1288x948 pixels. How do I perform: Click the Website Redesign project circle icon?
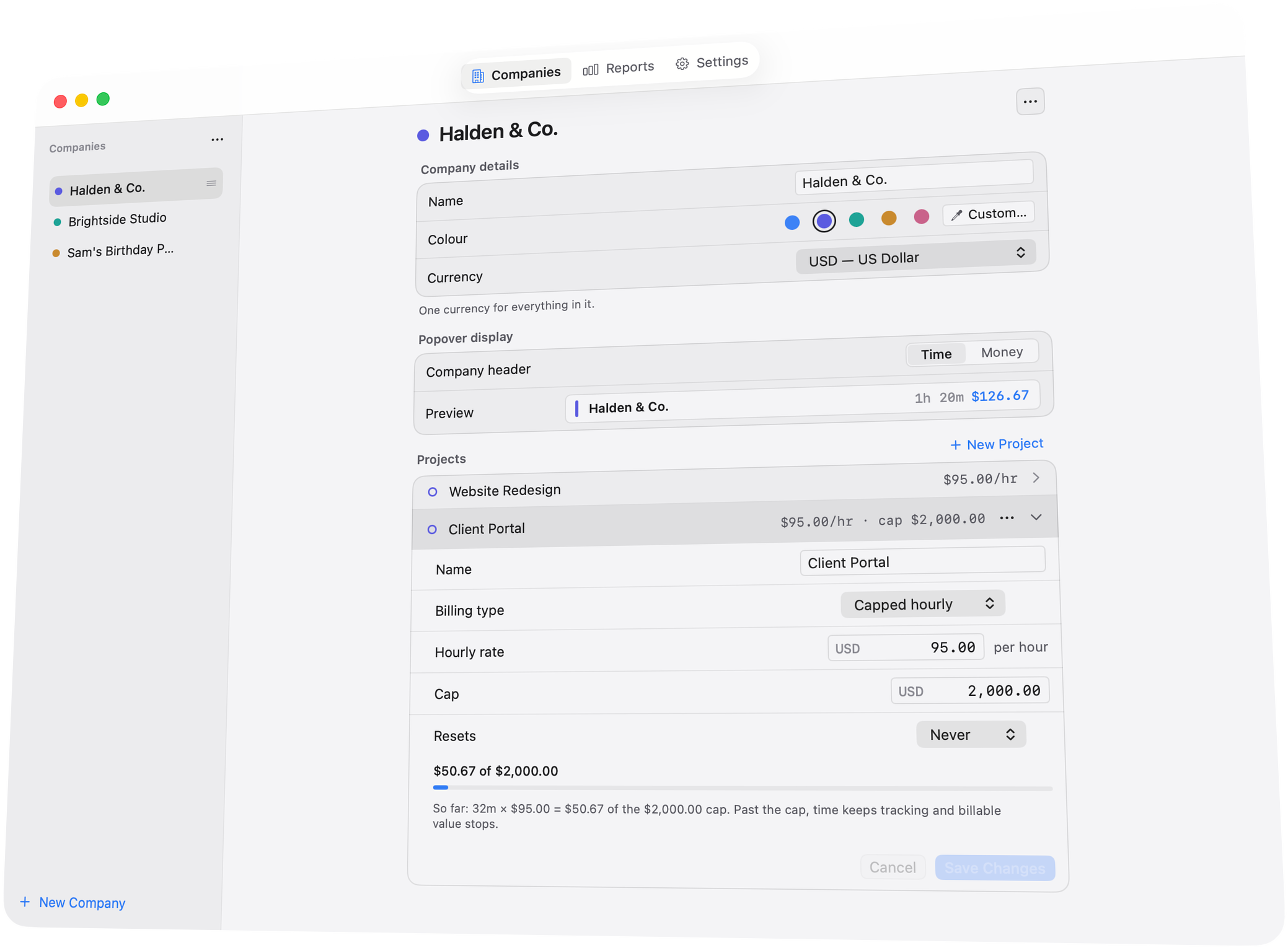click(x=433, y=492)
